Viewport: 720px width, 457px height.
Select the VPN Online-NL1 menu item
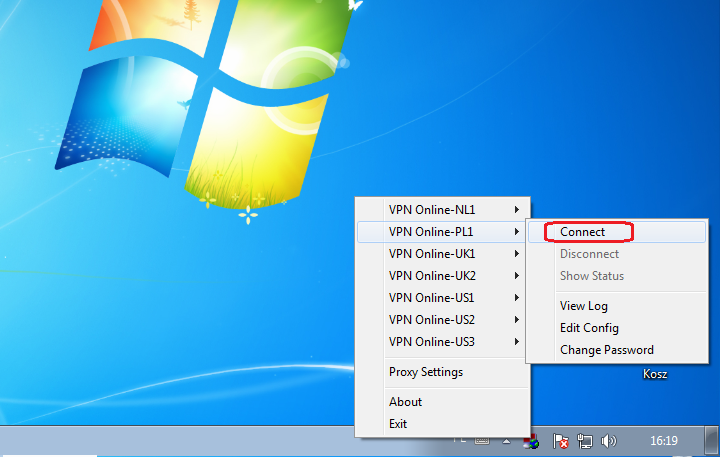point(443,210)
